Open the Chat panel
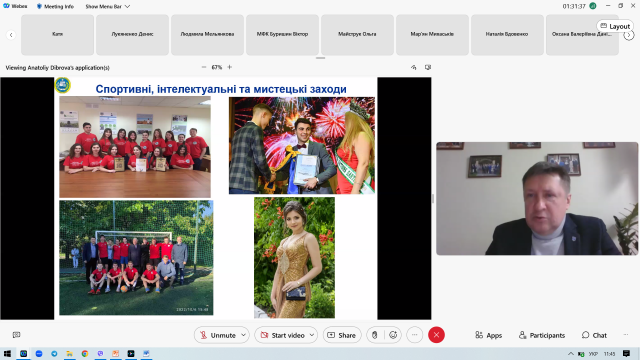 click(594, 335)
